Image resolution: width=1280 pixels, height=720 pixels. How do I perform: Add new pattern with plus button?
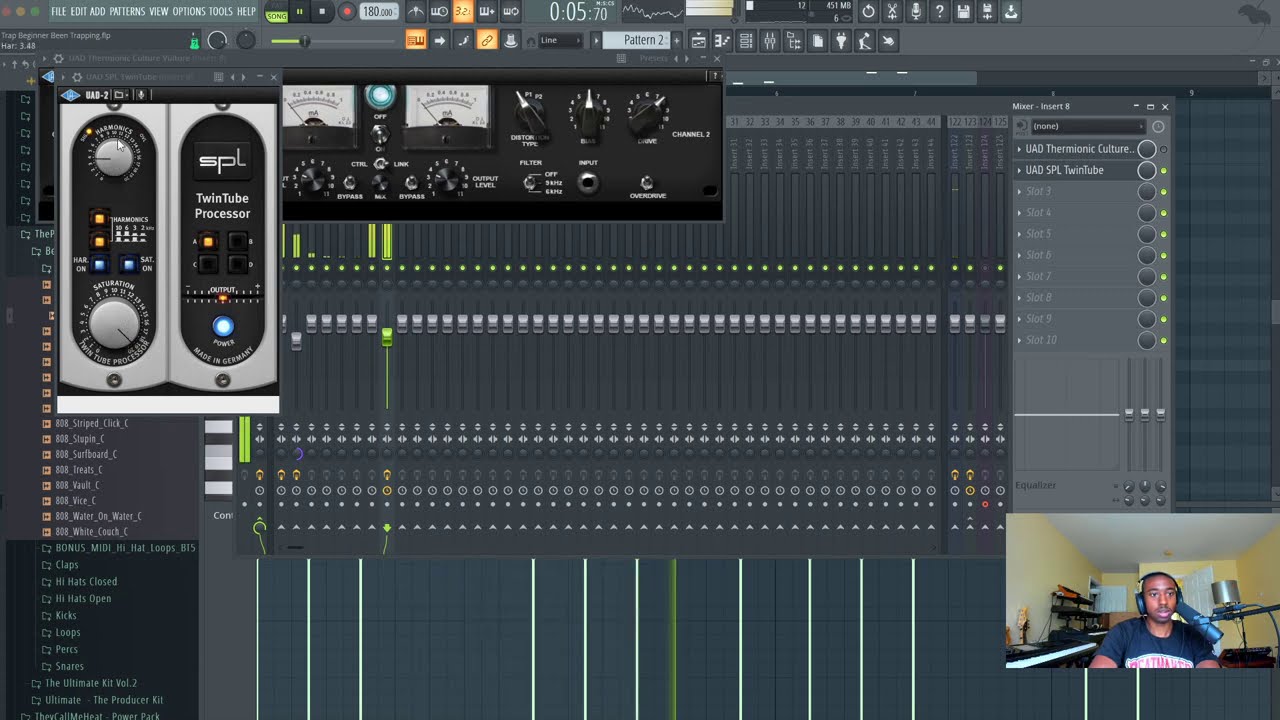pyautogui.click(x=677, y=40)
